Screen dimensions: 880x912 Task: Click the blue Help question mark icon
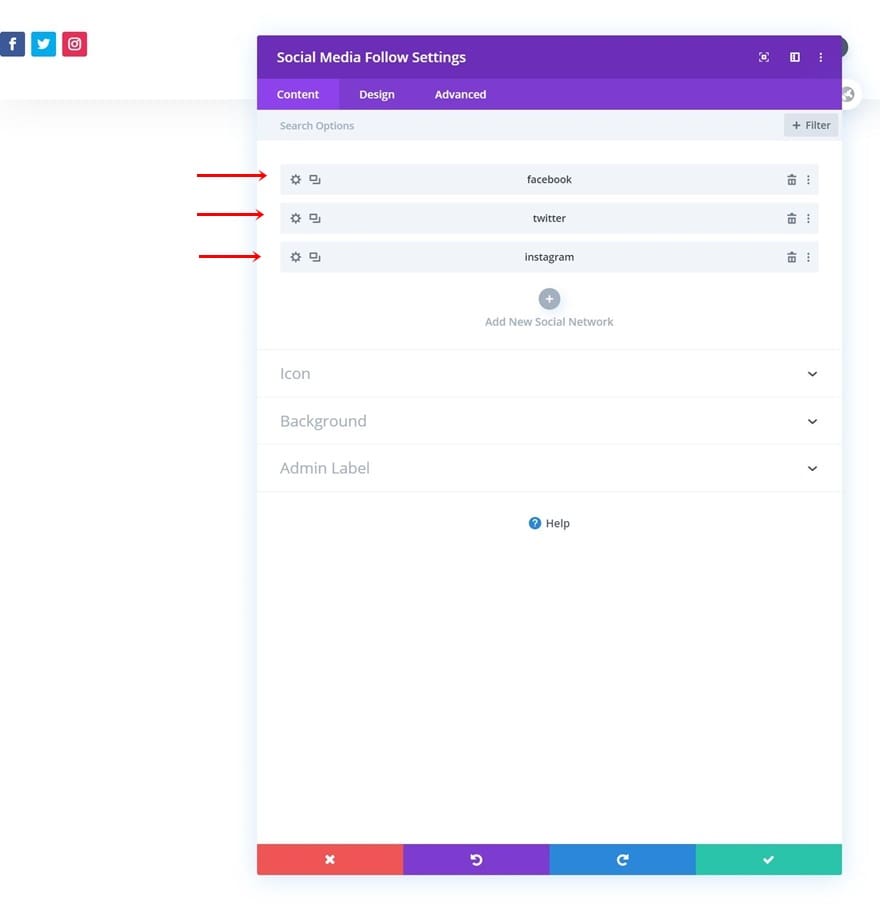(x=535, y=523)
